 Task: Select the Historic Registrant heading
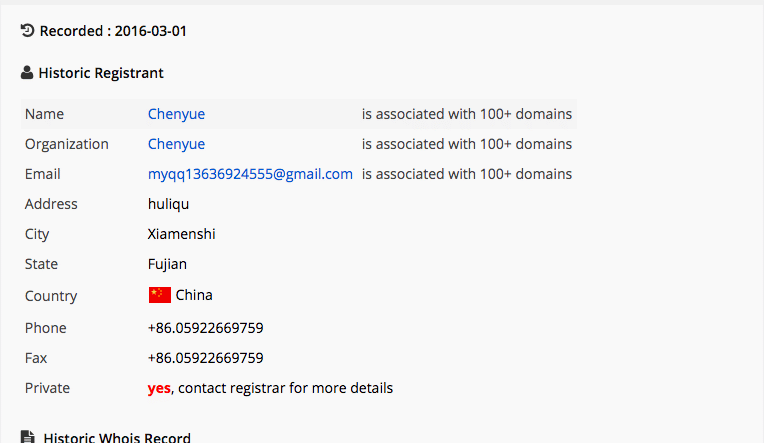101,73
